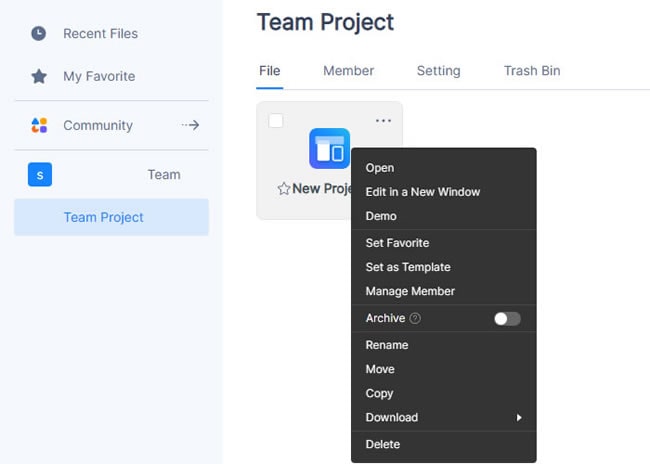Choose Open from context menu
This screenshot has height=464, width=650.
pos(444,168)
